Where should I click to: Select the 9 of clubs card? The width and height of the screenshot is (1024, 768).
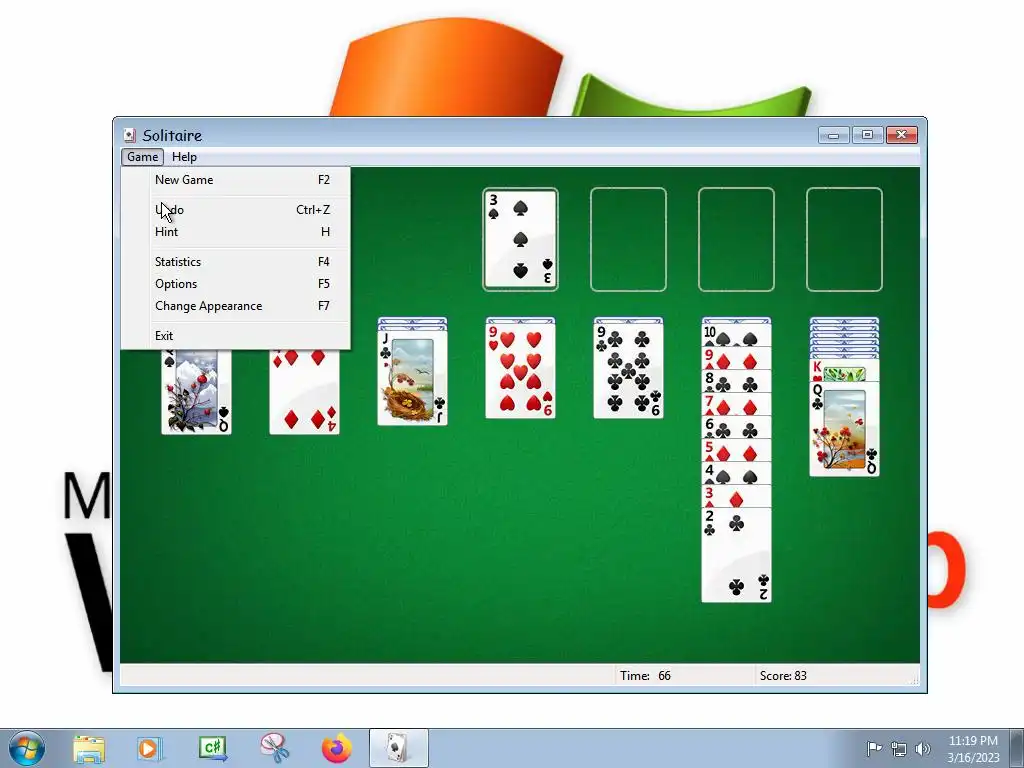click(x=628, y=371)
